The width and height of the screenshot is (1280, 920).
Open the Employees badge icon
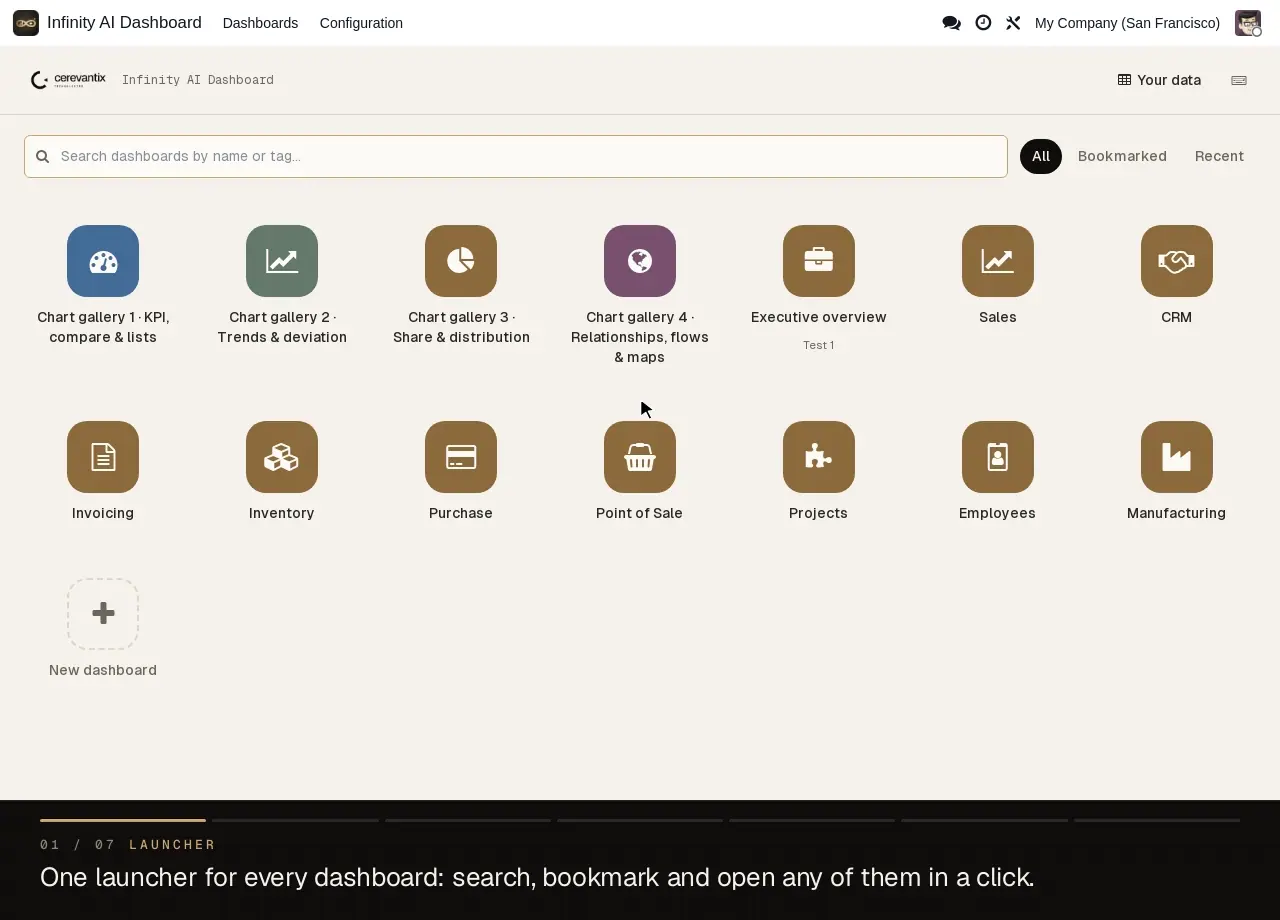[x=998, y=457]
